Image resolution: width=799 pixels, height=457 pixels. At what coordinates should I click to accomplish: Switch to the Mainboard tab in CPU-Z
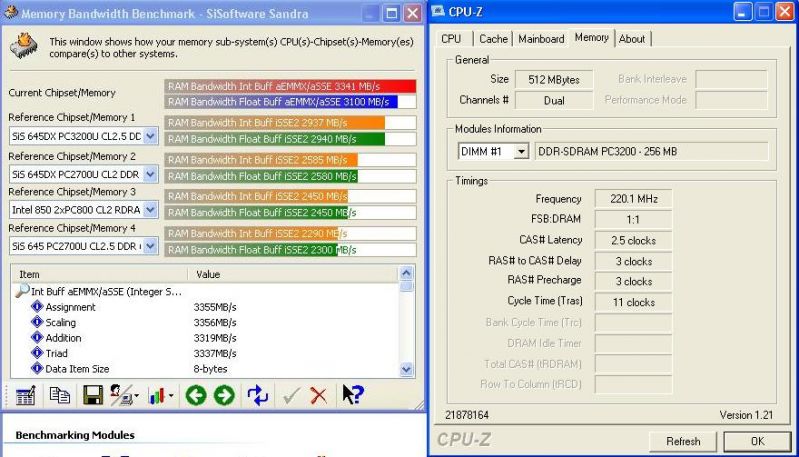(x=541, y=39)
